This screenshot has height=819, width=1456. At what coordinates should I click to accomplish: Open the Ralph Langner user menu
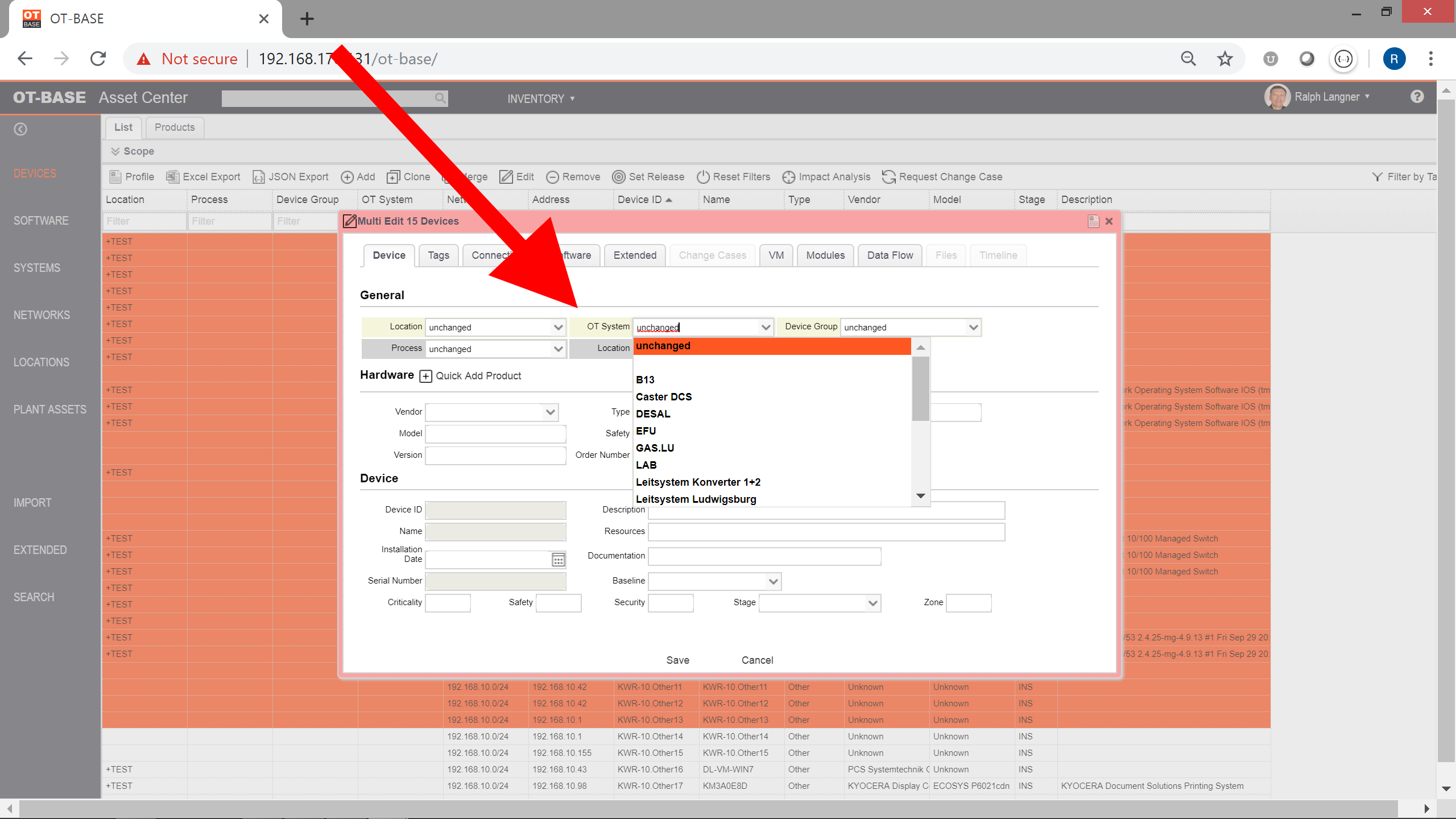coord(1318,97)
